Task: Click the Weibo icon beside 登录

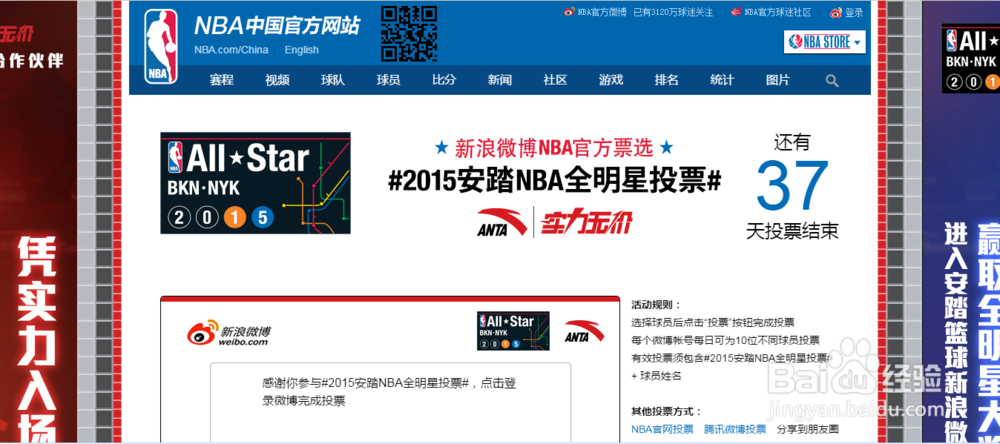Action: [836, 12]
